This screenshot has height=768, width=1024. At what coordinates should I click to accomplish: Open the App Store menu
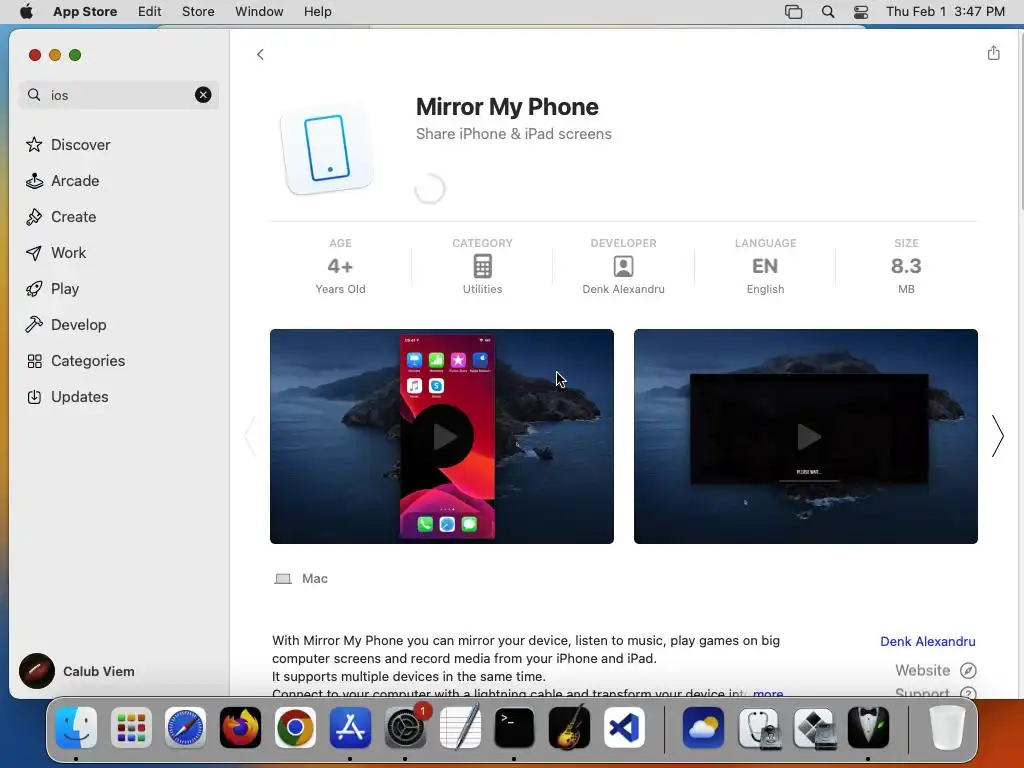[x=85, y=11]
